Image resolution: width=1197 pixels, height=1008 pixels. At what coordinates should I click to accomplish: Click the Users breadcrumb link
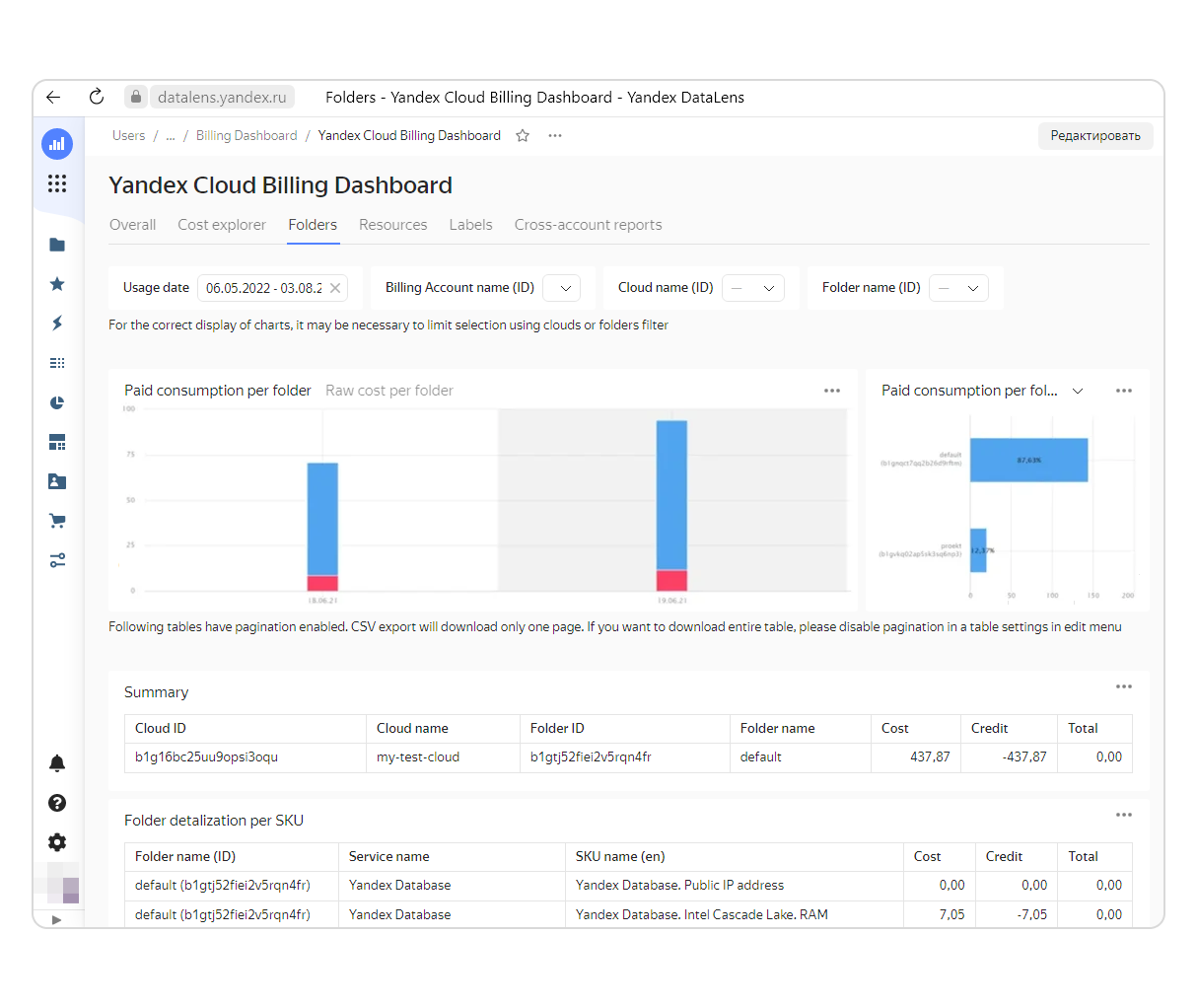click(128, 136)
